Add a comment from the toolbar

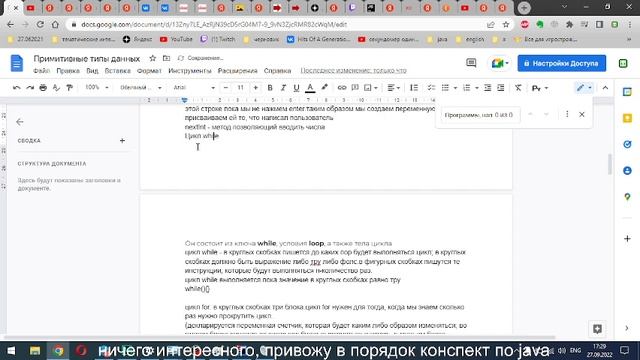pos(355,88)
